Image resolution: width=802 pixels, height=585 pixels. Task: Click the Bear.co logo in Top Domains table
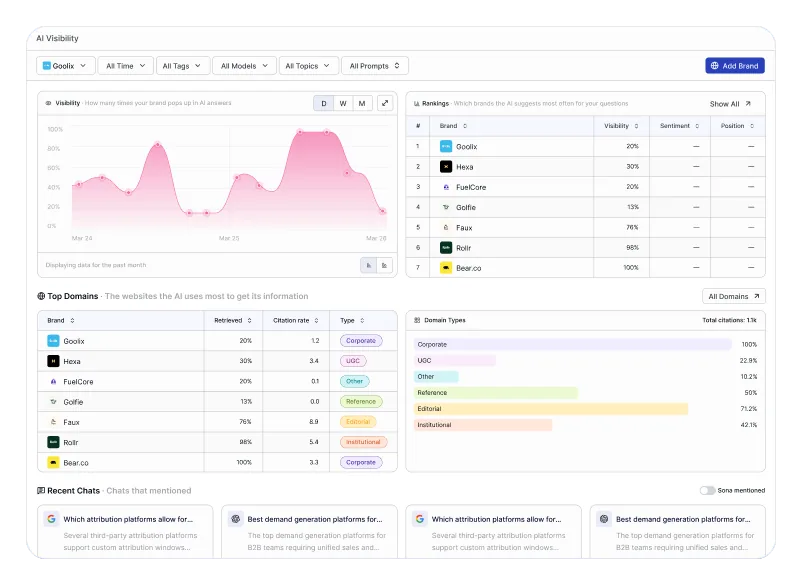coord(53,462)
